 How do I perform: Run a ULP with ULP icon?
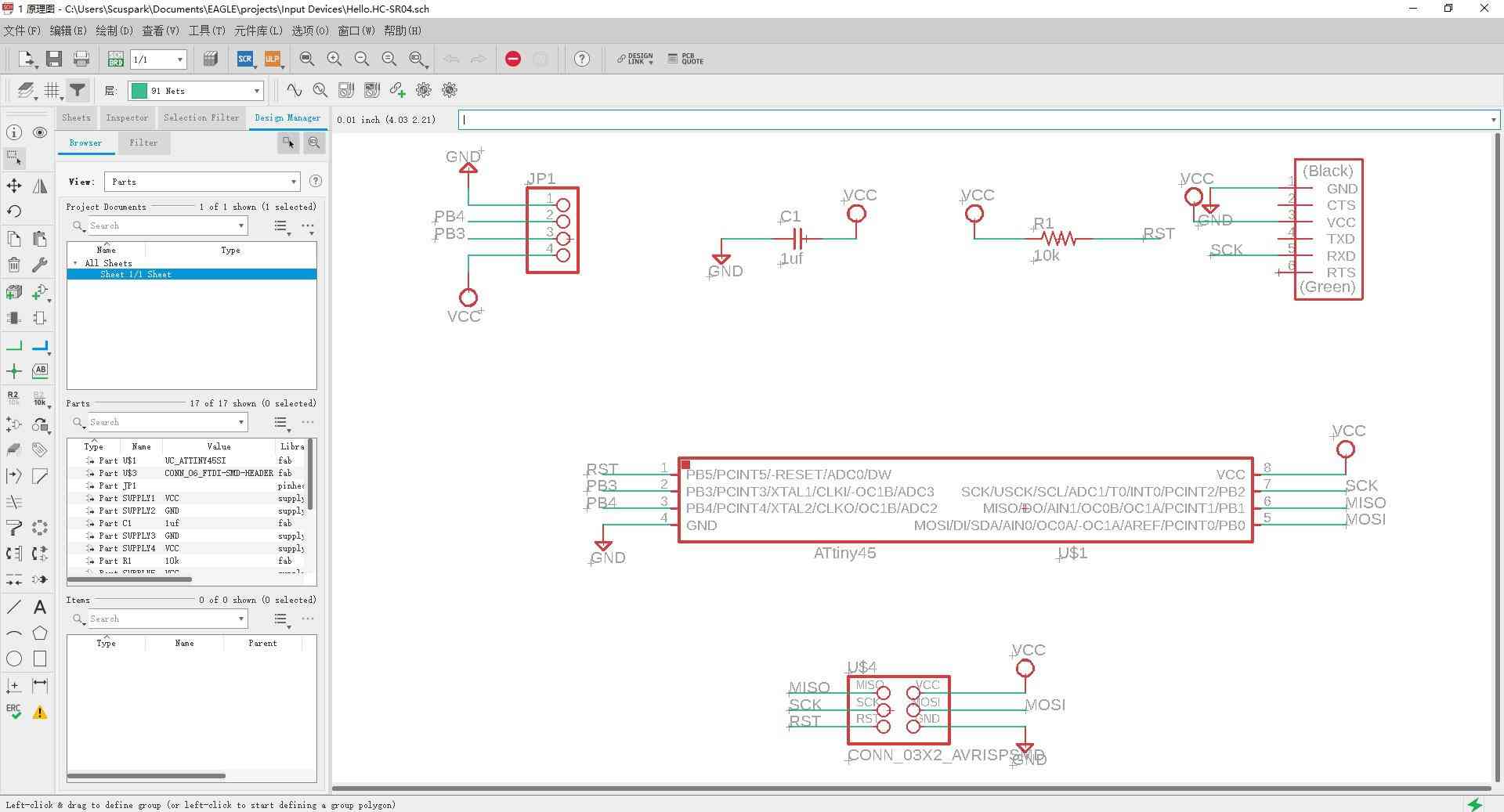click(x=272, y=59)
